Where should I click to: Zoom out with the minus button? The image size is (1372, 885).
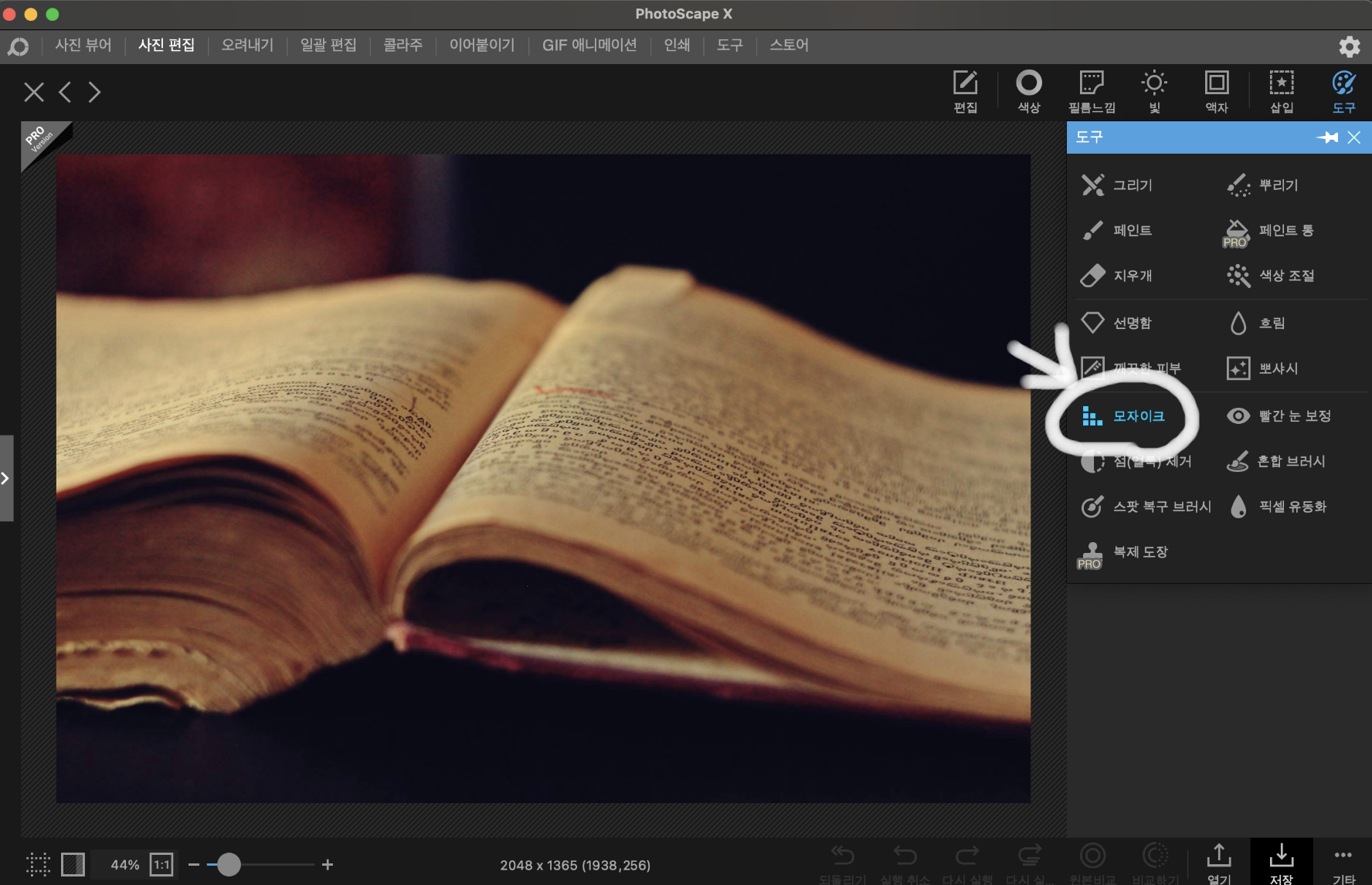194,865
